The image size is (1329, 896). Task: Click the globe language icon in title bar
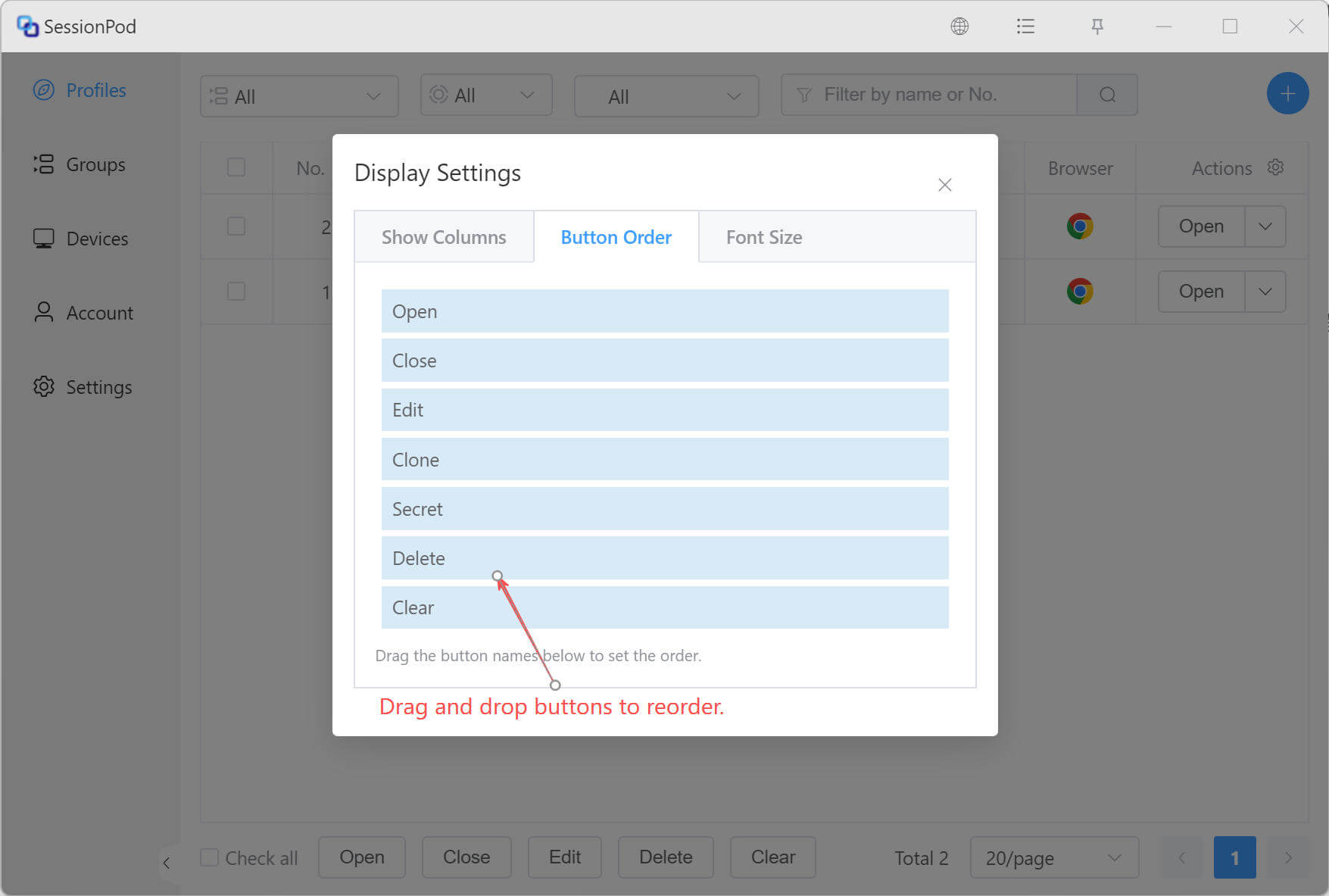[x=959, y=27]
